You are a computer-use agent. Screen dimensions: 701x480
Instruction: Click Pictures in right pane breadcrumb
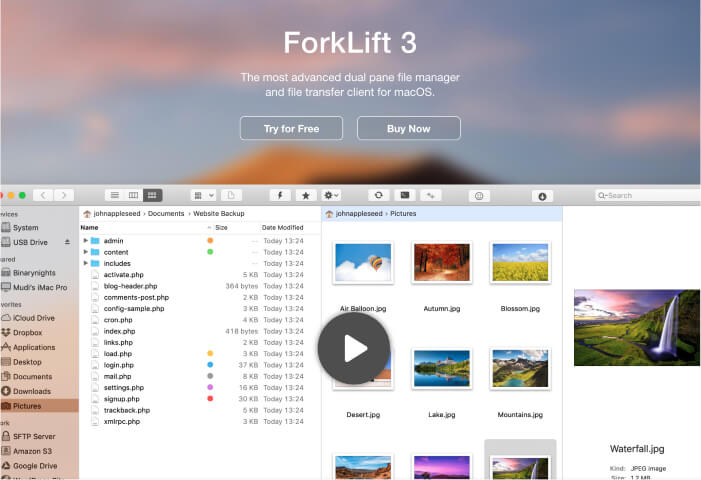(x=403, y=214)
